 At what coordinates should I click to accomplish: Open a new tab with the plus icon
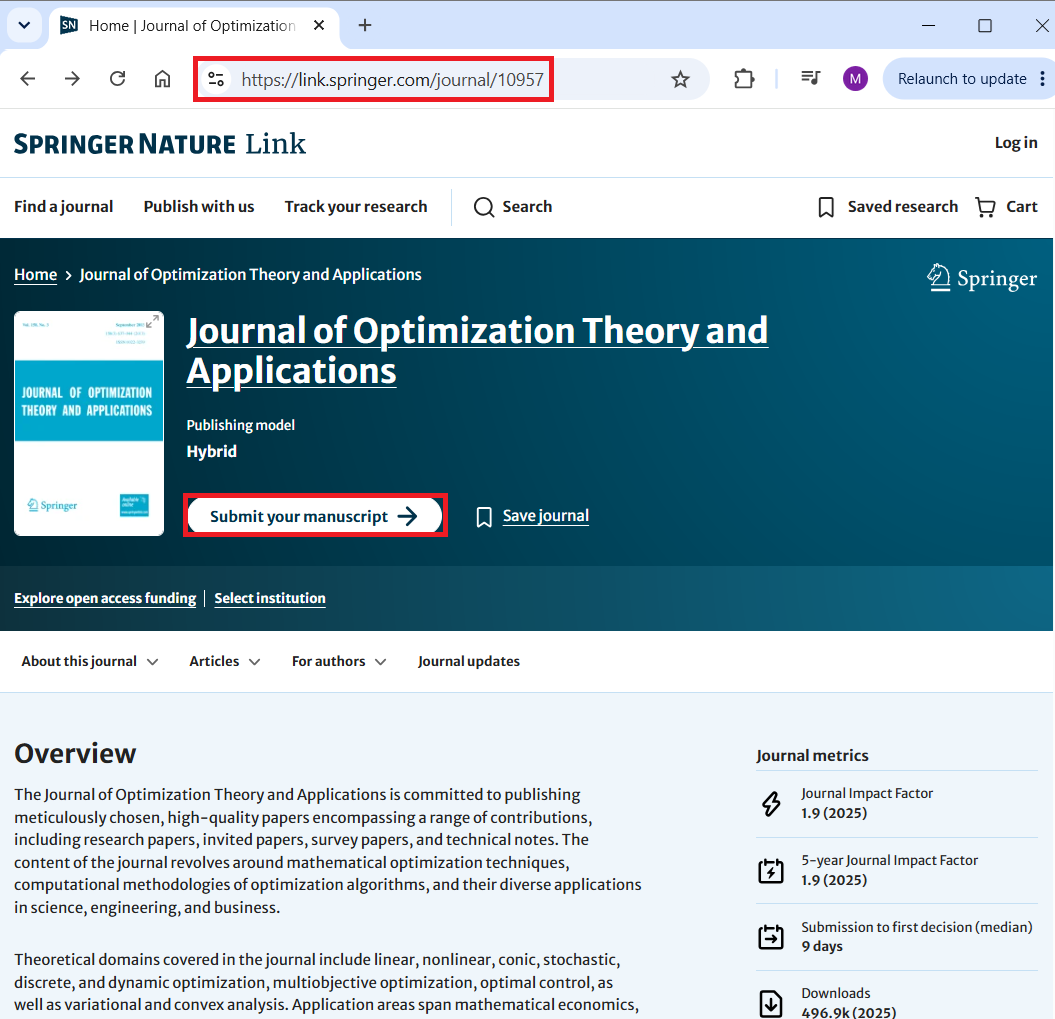pos(365,26)
